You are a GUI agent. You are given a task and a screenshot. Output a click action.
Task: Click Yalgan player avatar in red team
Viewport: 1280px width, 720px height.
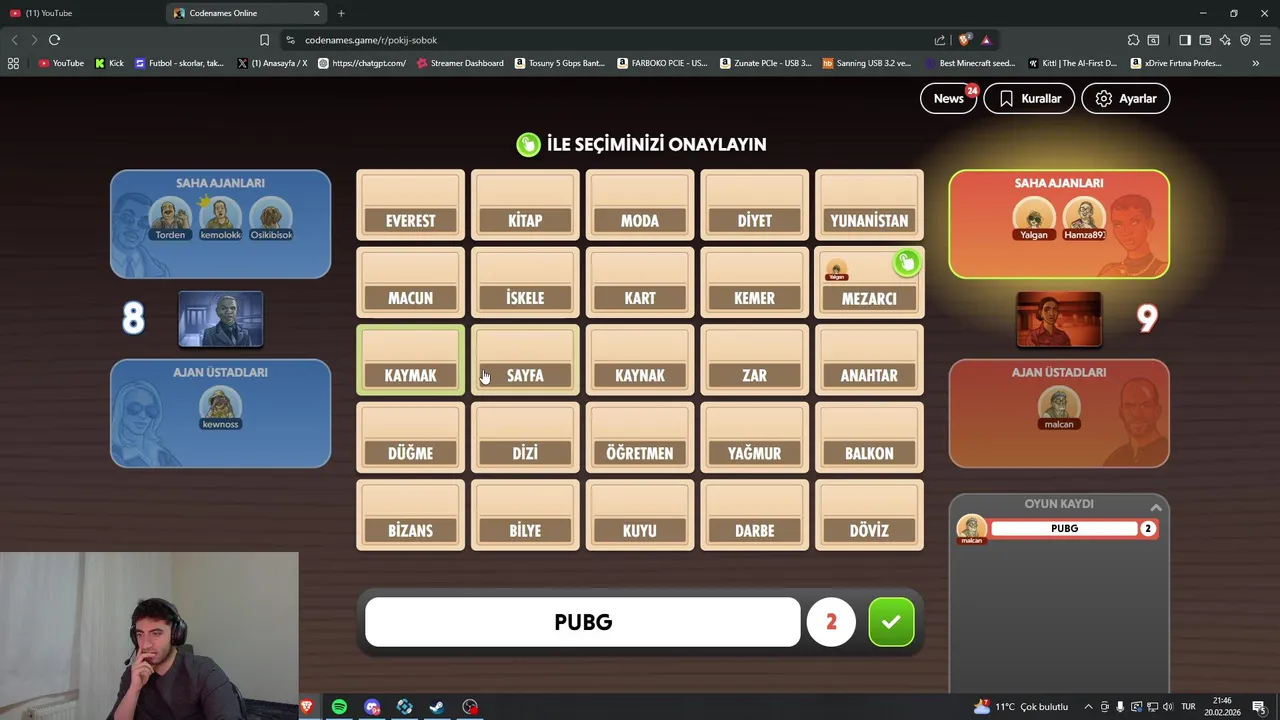(1034, 216)
